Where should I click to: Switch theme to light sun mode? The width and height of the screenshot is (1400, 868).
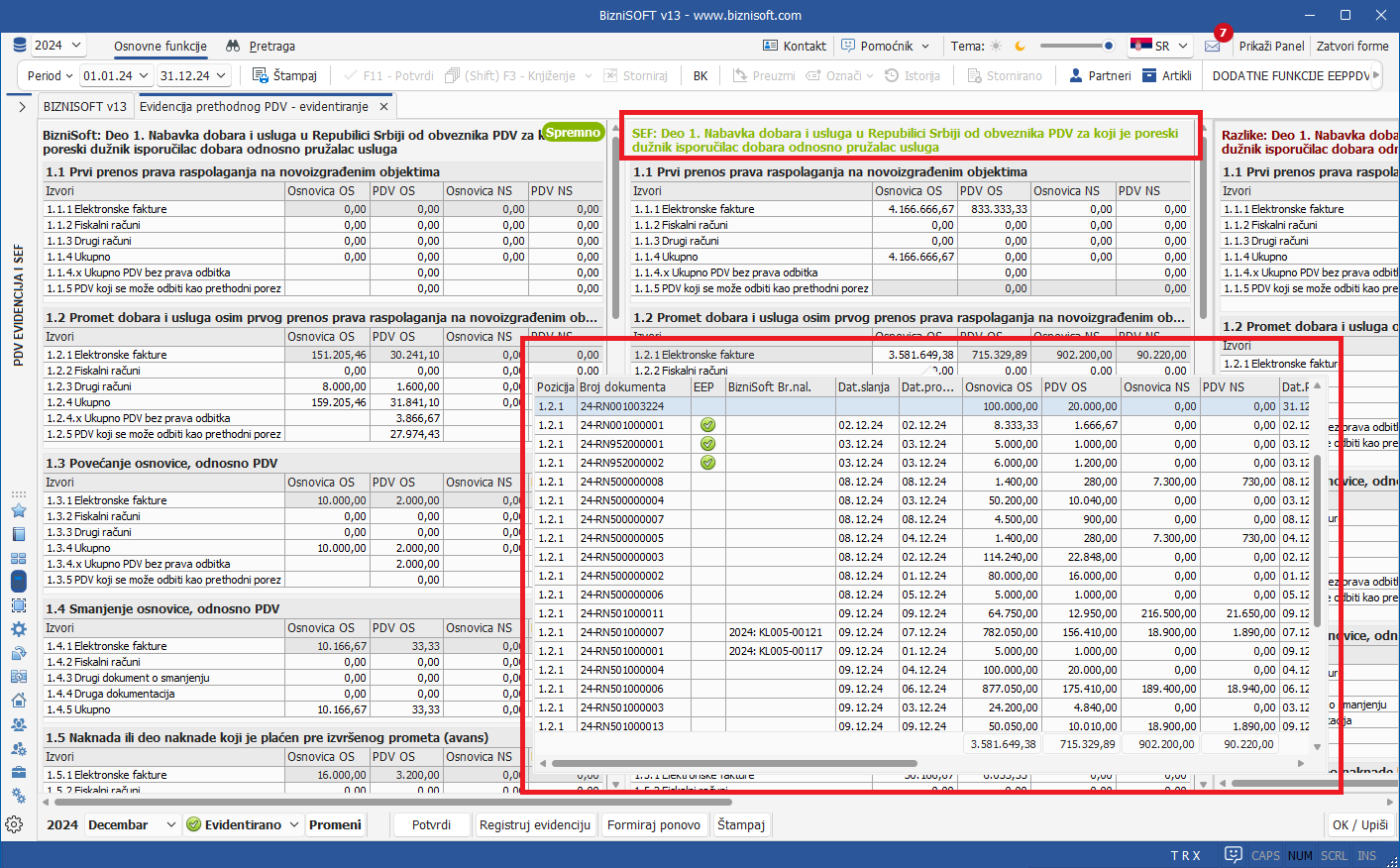(996, 47)
